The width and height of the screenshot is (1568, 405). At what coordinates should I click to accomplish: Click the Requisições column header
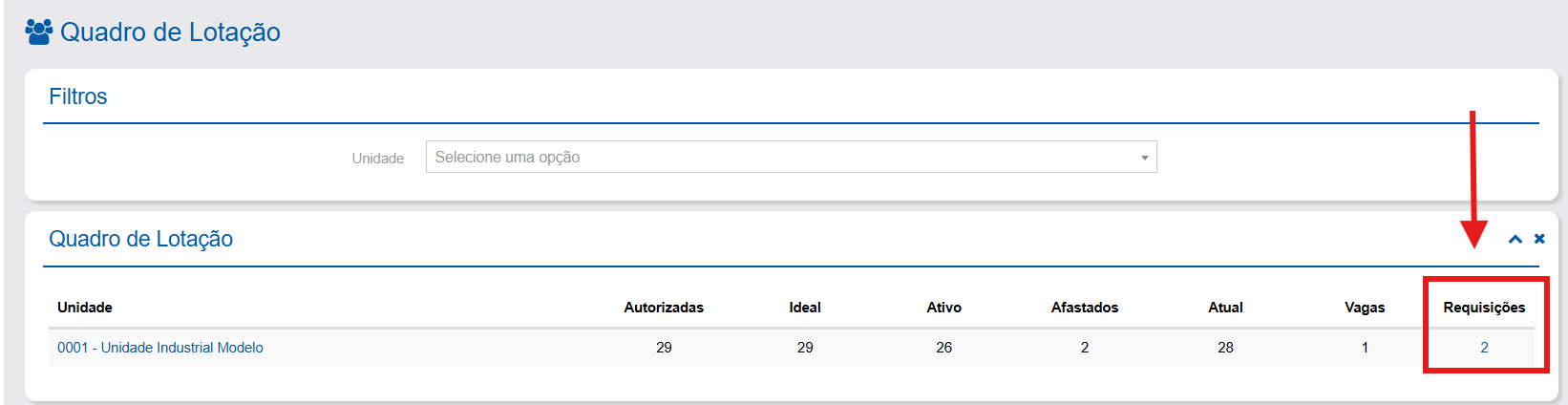(1484, 308)
